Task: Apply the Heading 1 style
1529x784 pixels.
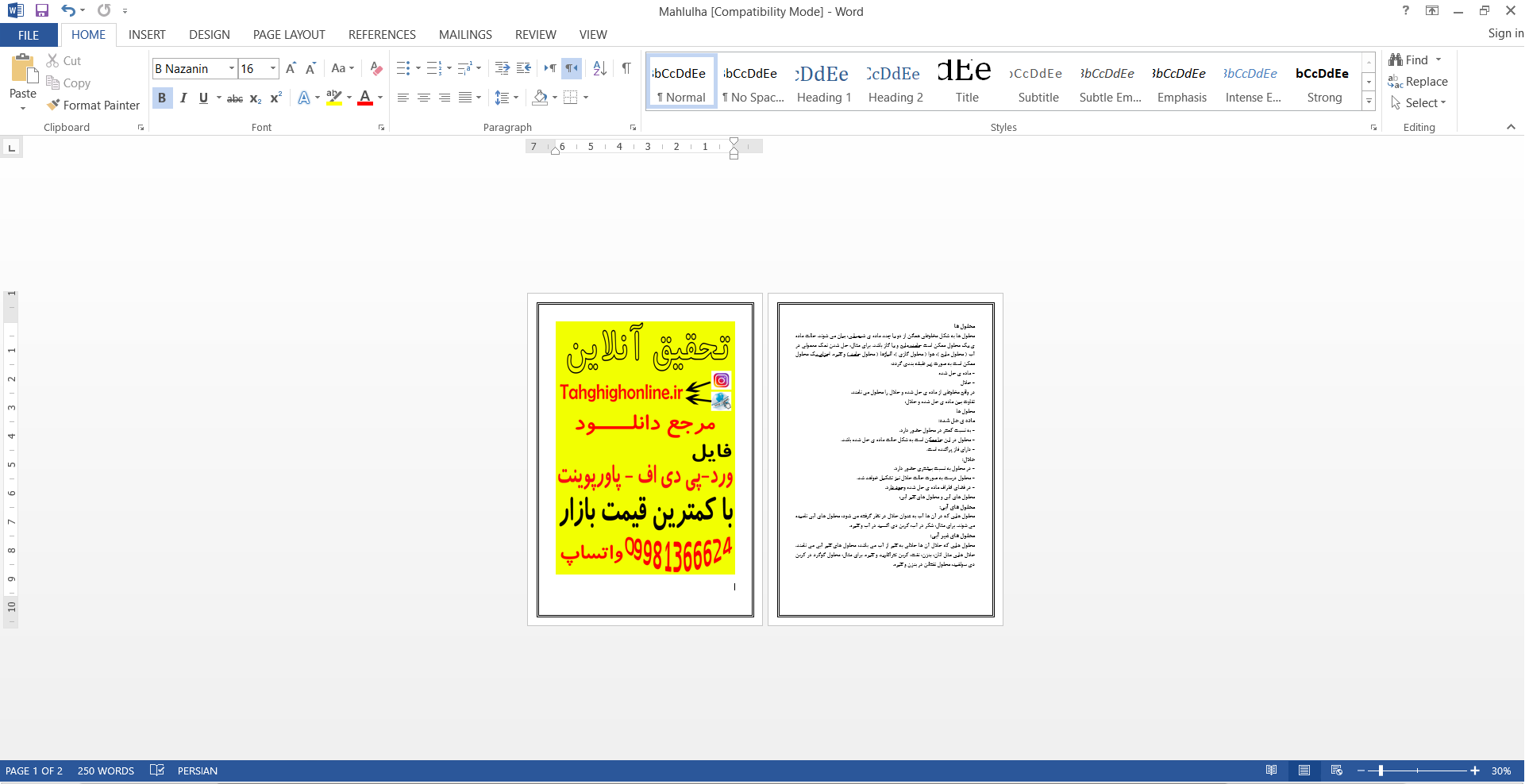Action: tap(824, 82)
